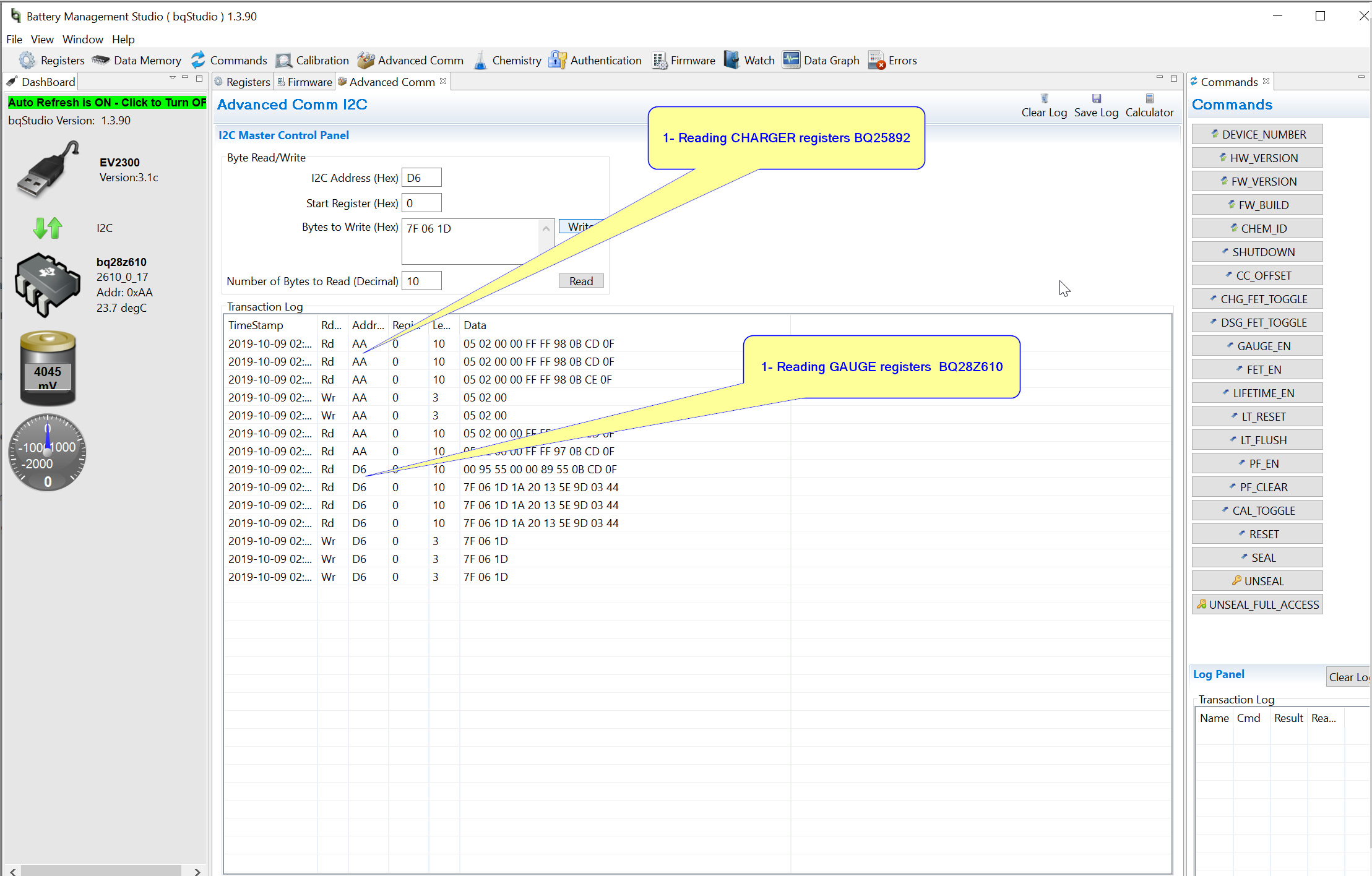
Task: Open the View menu
Action: (42, 39)
